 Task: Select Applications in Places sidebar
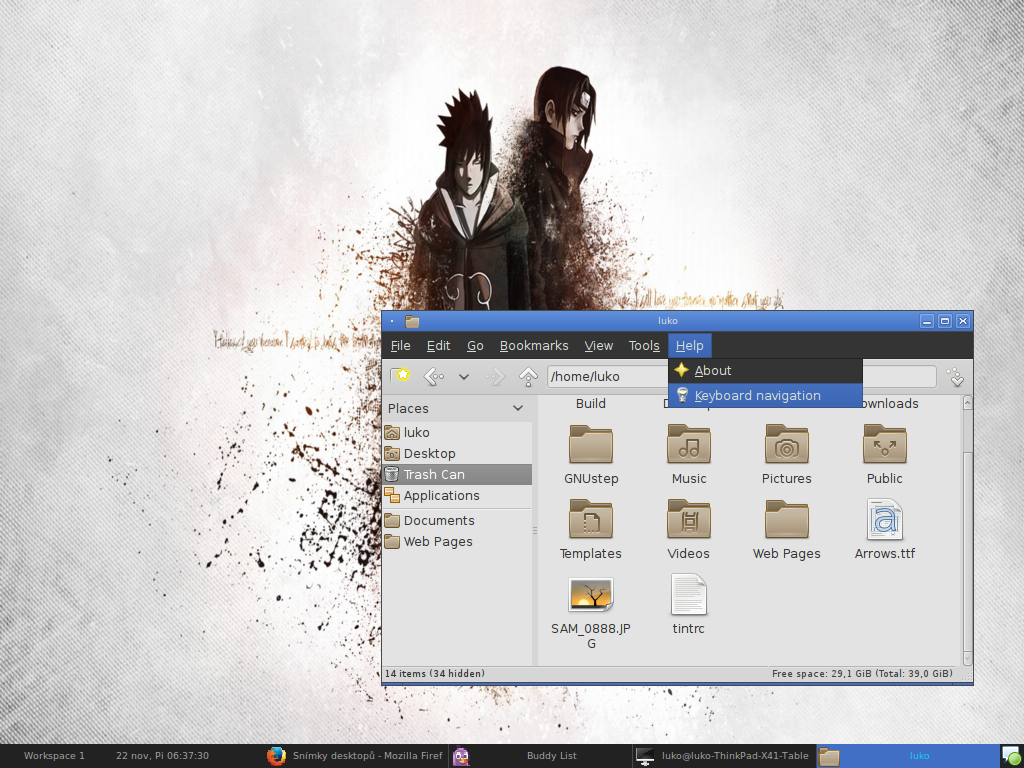(457, 495)
